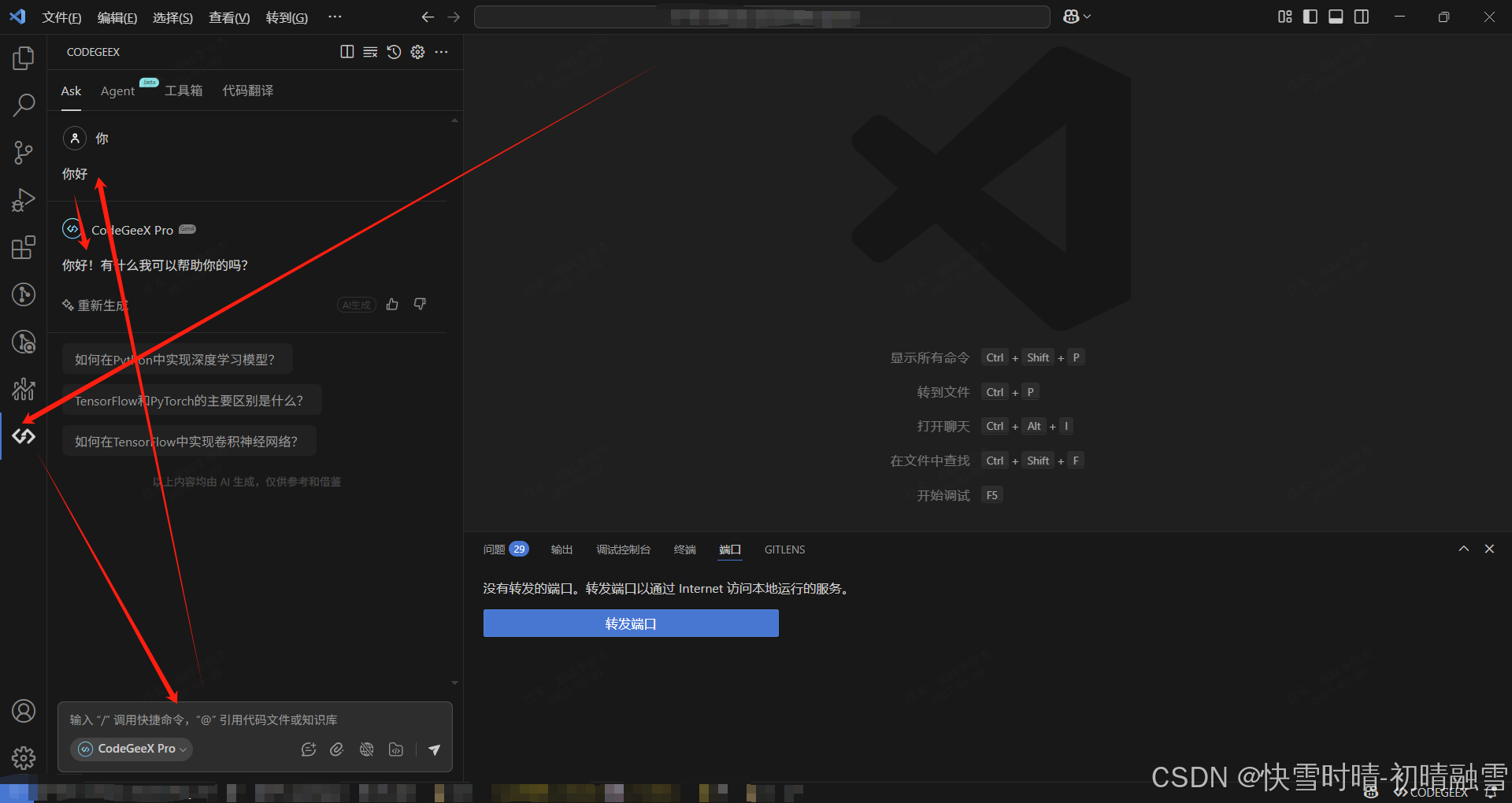
Task: Open the 文件(F) menu
Action: tap(61, 17)
